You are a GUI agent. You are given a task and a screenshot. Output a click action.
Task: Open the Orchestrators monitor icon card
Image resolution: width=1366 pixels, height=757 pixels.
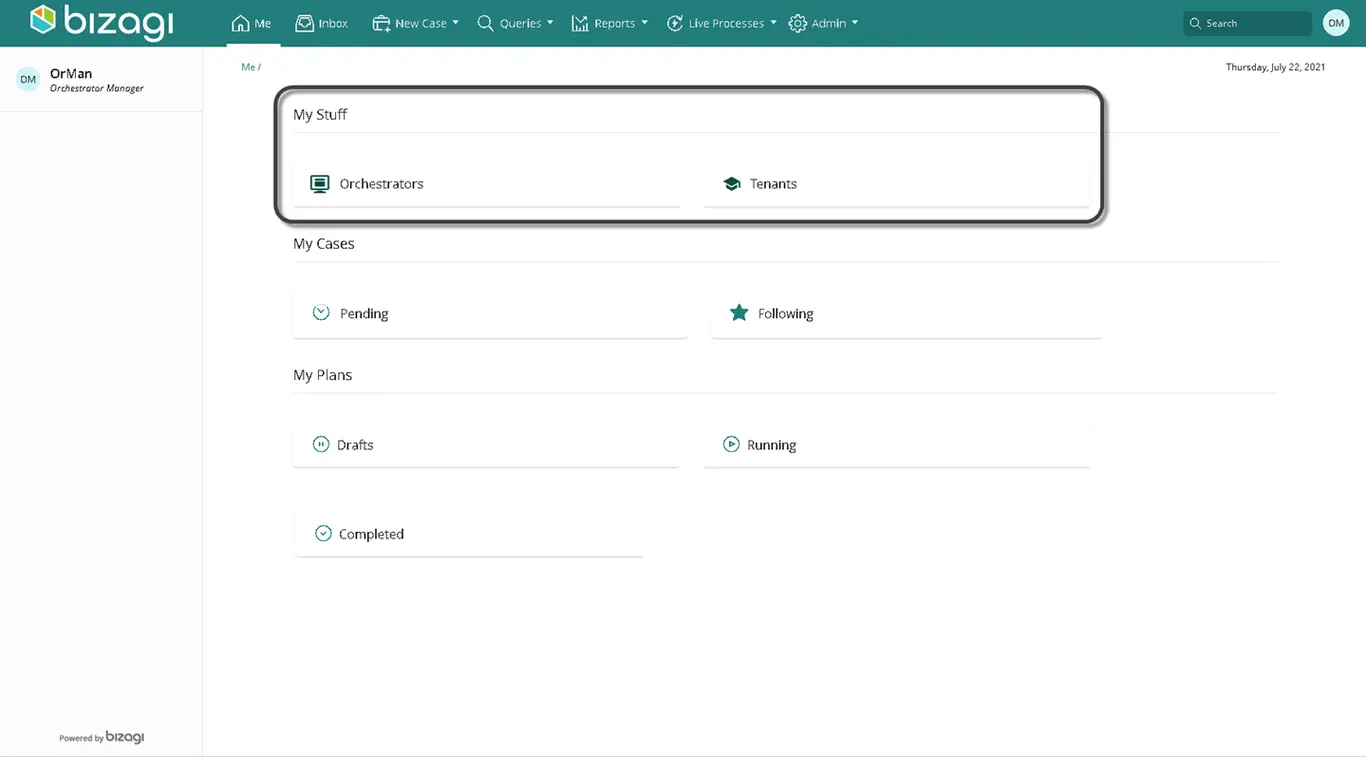[486, 184]
